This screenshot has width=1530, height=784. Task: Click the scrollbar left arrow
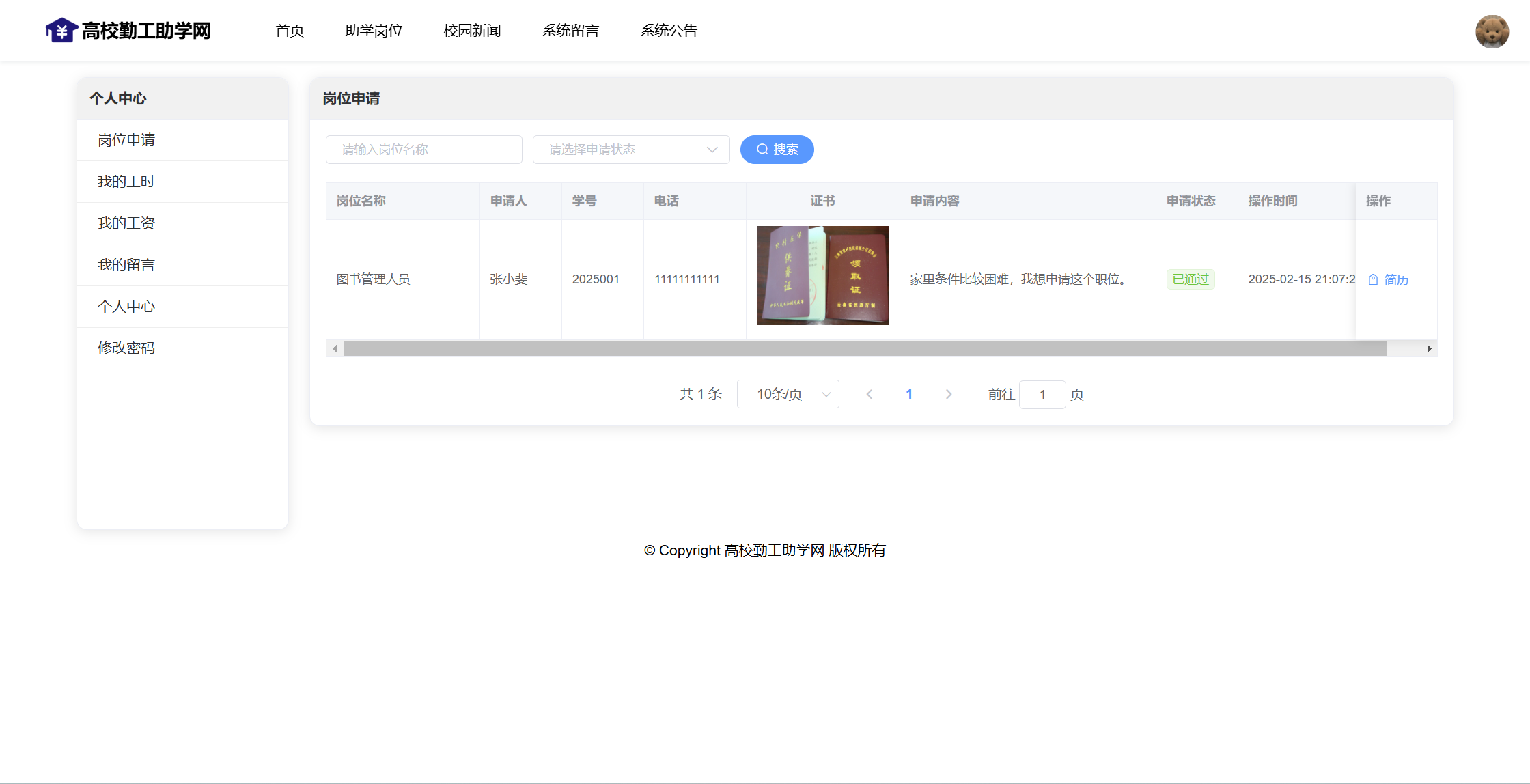click(x=335, y=349)
